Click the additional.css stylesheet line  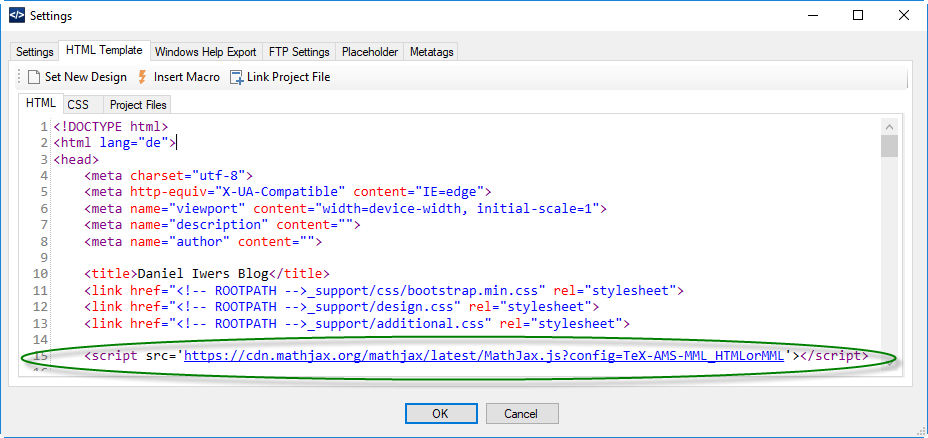[357, 323]
